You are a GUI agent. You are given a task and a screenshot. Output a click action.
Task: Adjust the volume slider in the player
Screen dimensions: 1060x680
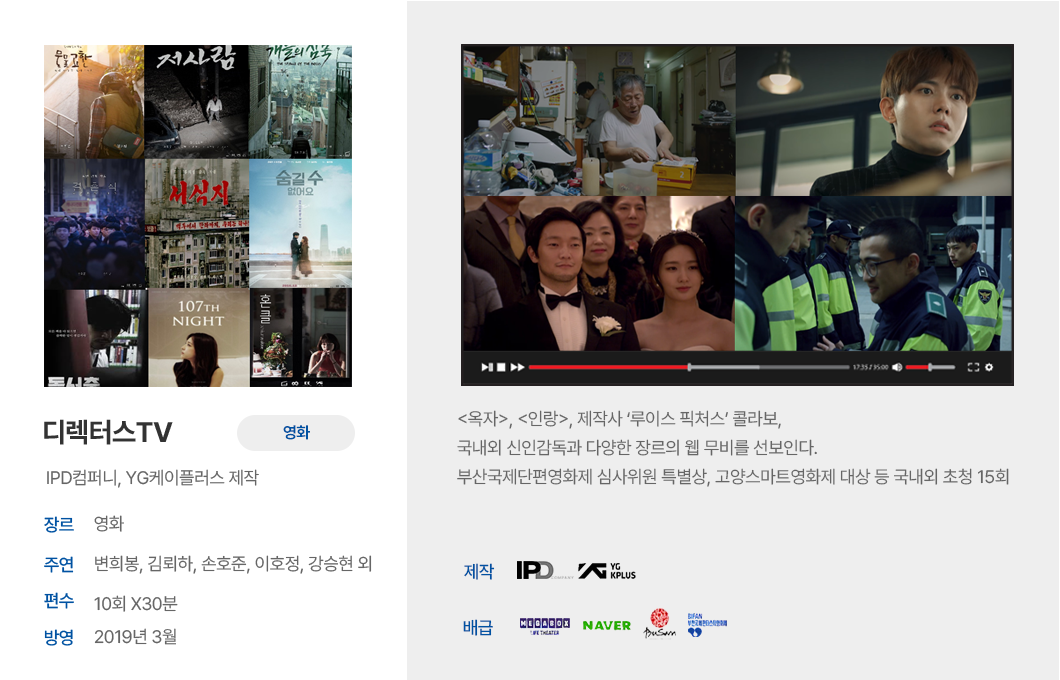coord(929,367)
